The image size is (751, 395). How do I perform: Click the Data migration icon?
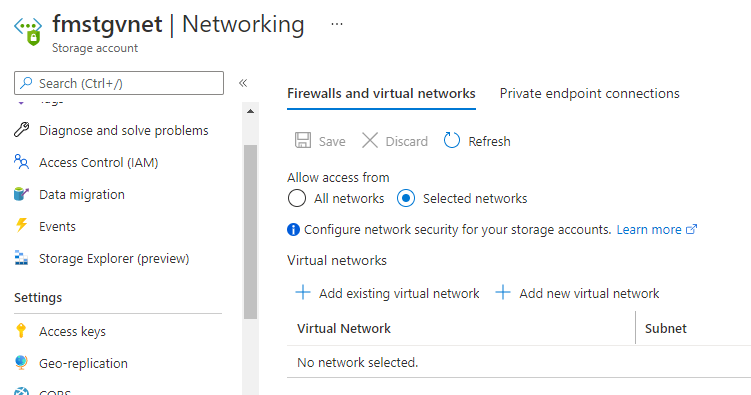click(22, 194)
